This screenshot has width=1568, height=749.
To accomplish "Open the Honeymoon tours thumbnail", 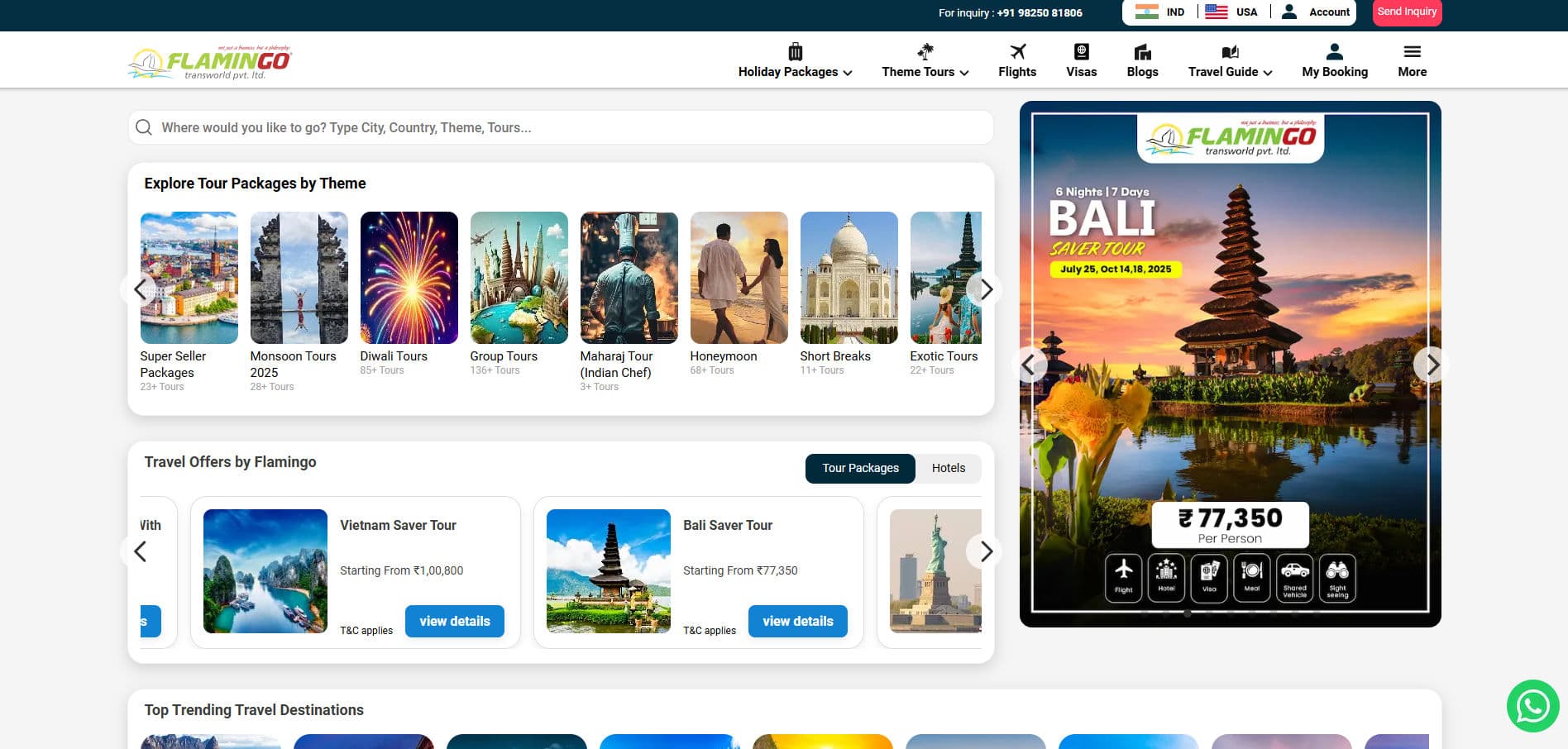I will (739, 278).
